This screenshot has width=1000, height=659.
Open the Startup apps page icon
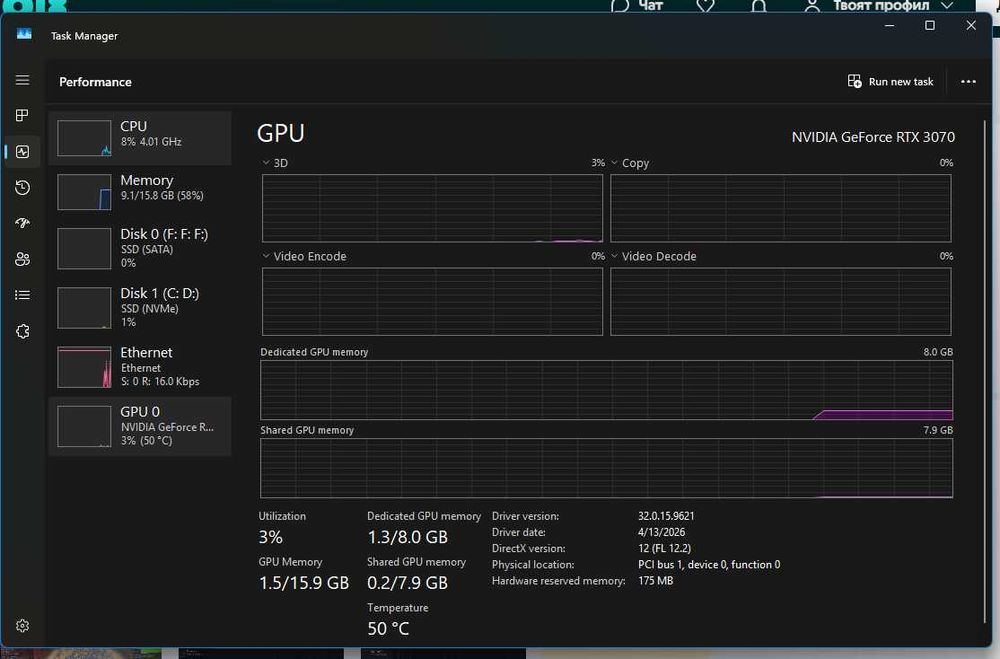pyautogui.click(x=22, y=223)
